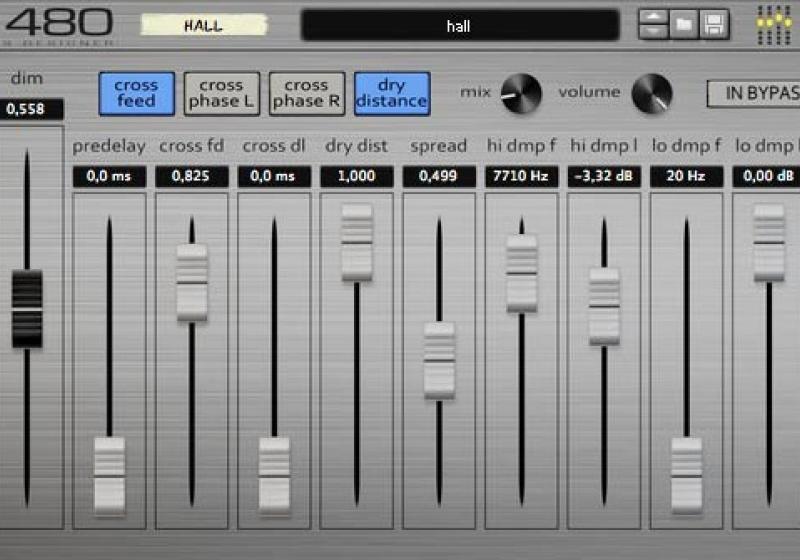Click the cross fd slider handle
Viewport: 800px width, 560px height.
[192, 282]
